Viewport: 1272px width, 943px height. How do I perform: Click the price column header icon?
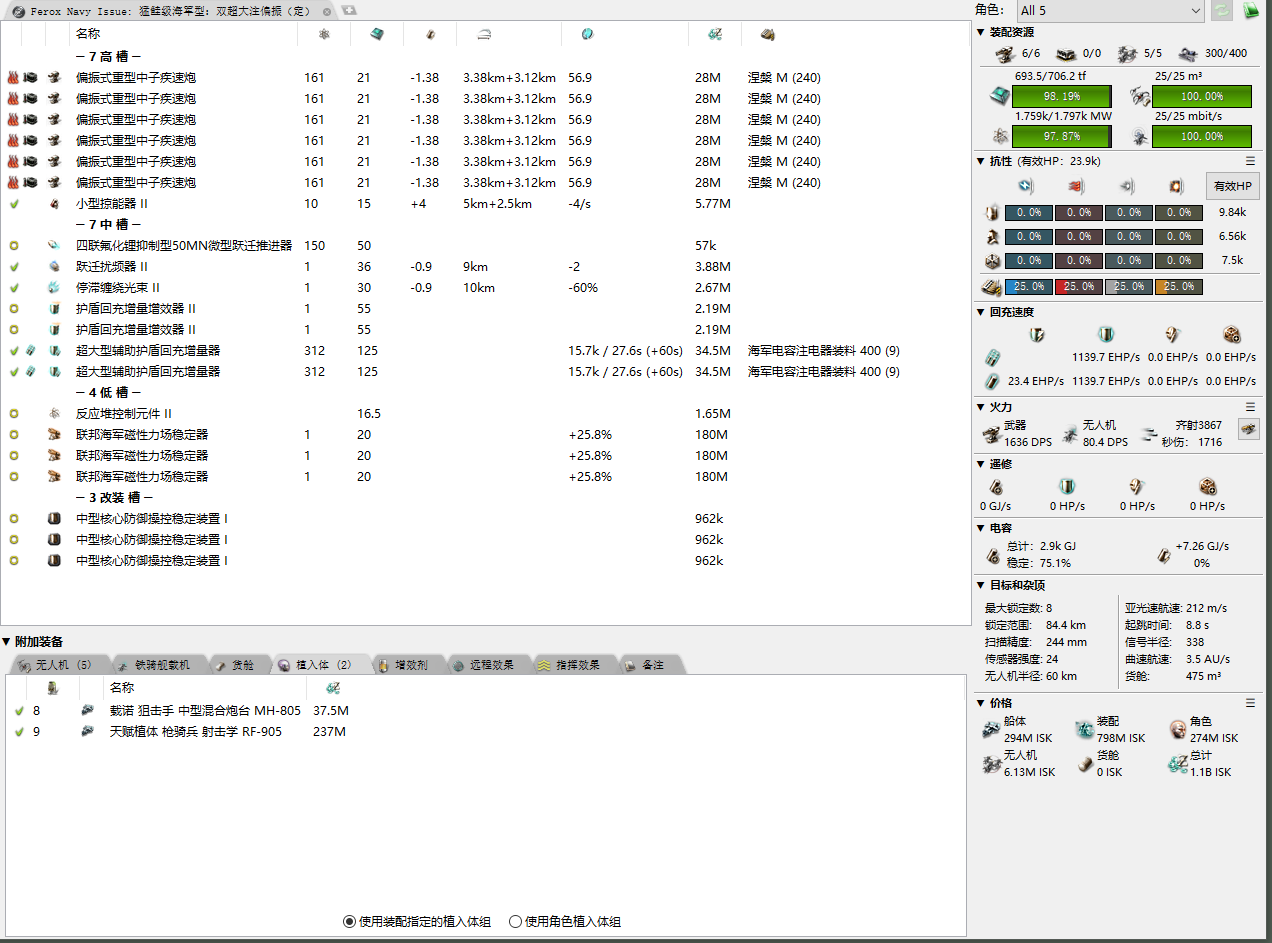(x=714, y=34)
